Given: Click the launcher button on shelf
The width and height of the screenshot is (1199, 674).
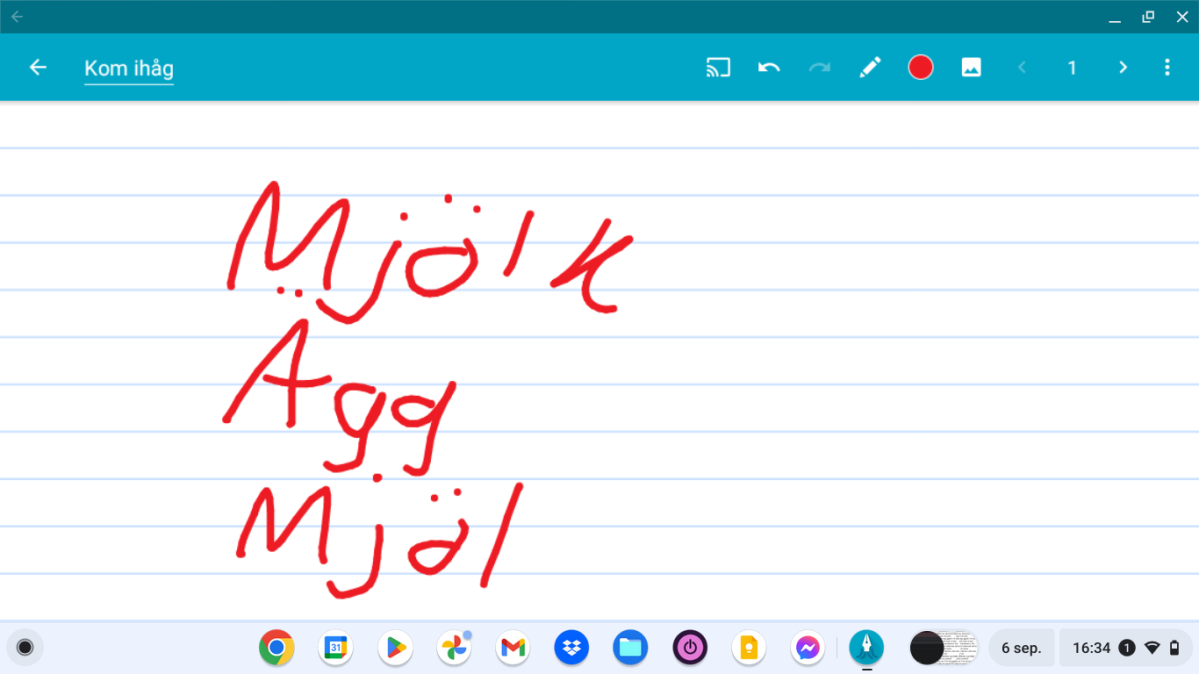Looking at the screenshot, I should [25, 648].
